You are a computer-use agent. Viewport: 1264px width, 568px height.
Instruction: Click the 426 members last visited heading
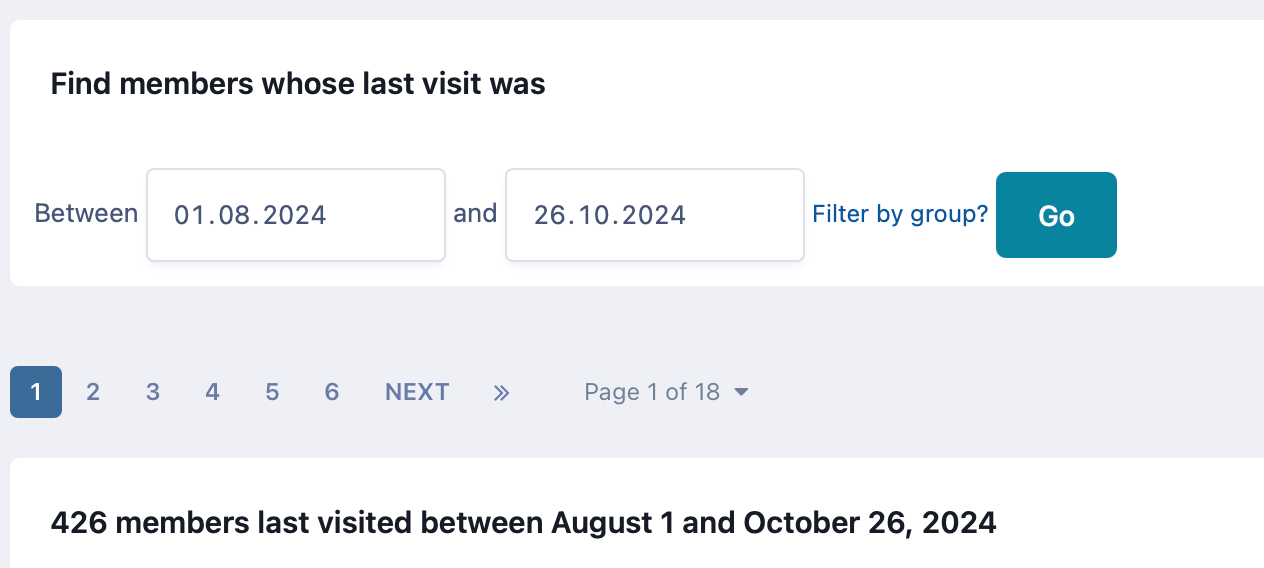tap(523, 522)
